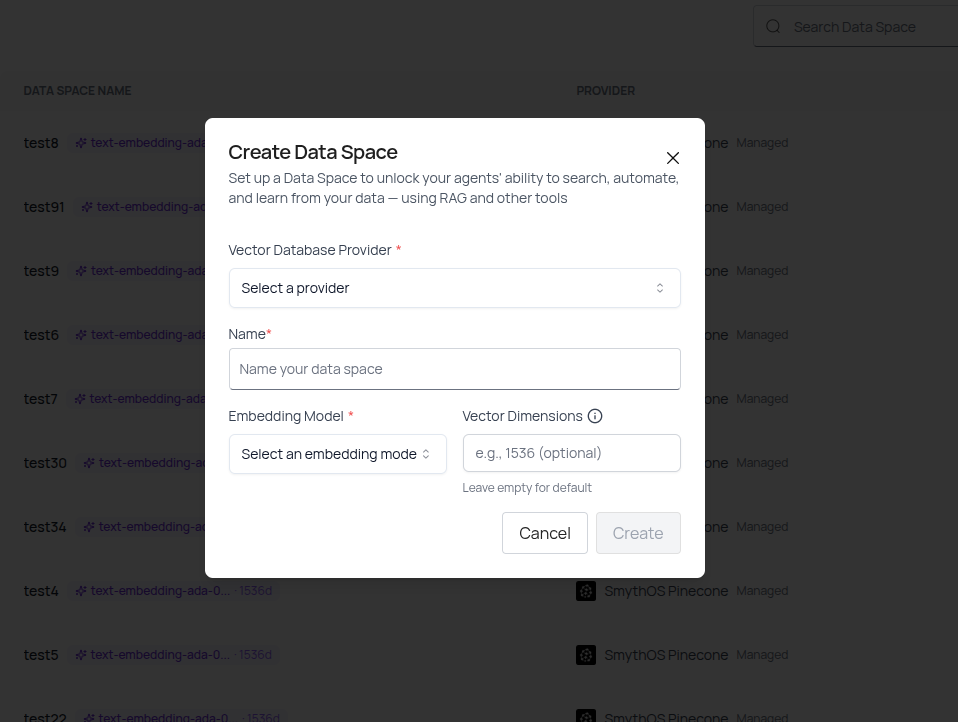The image size is (958, 722).
Task: Click the SmythOS Pinecone provider icon for test4
Action: 586,591
